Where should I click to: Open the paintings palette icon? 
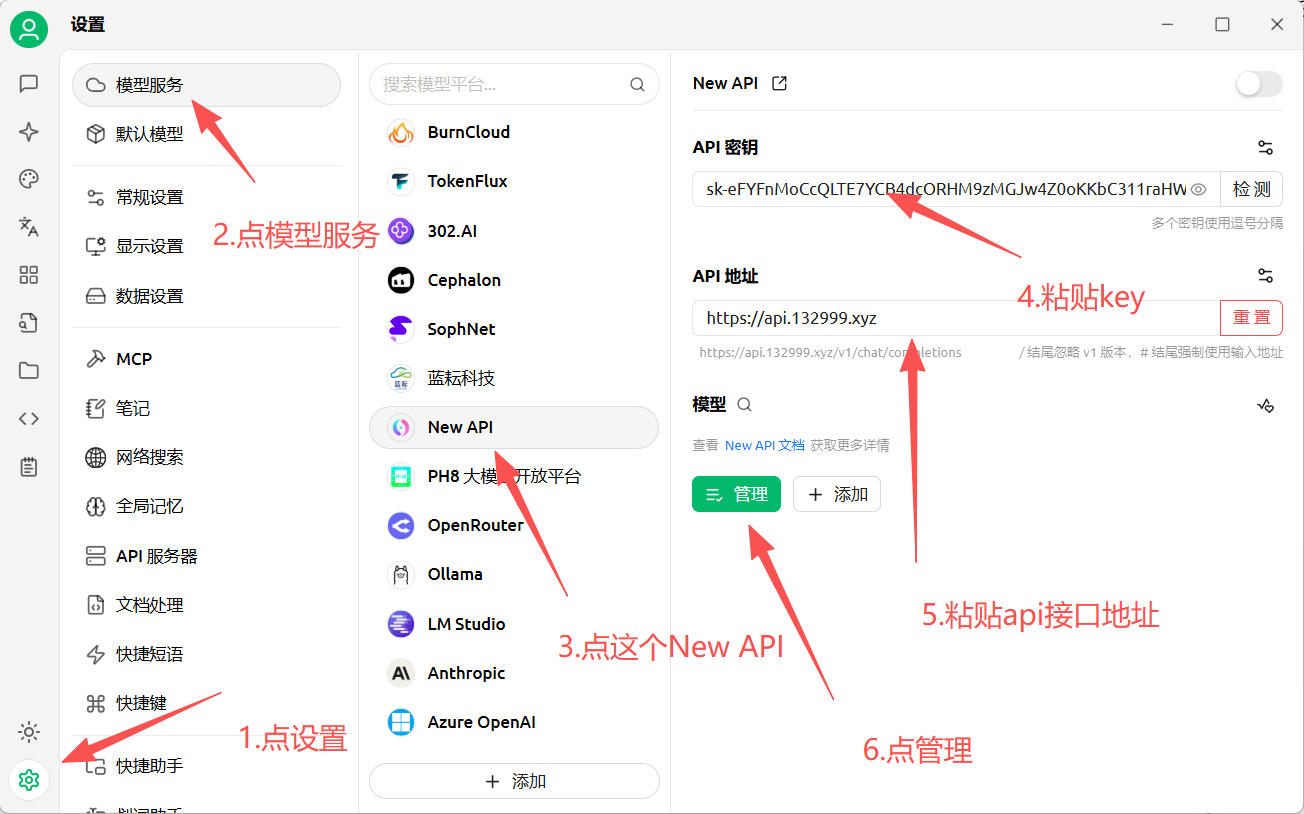click(29, 179)
